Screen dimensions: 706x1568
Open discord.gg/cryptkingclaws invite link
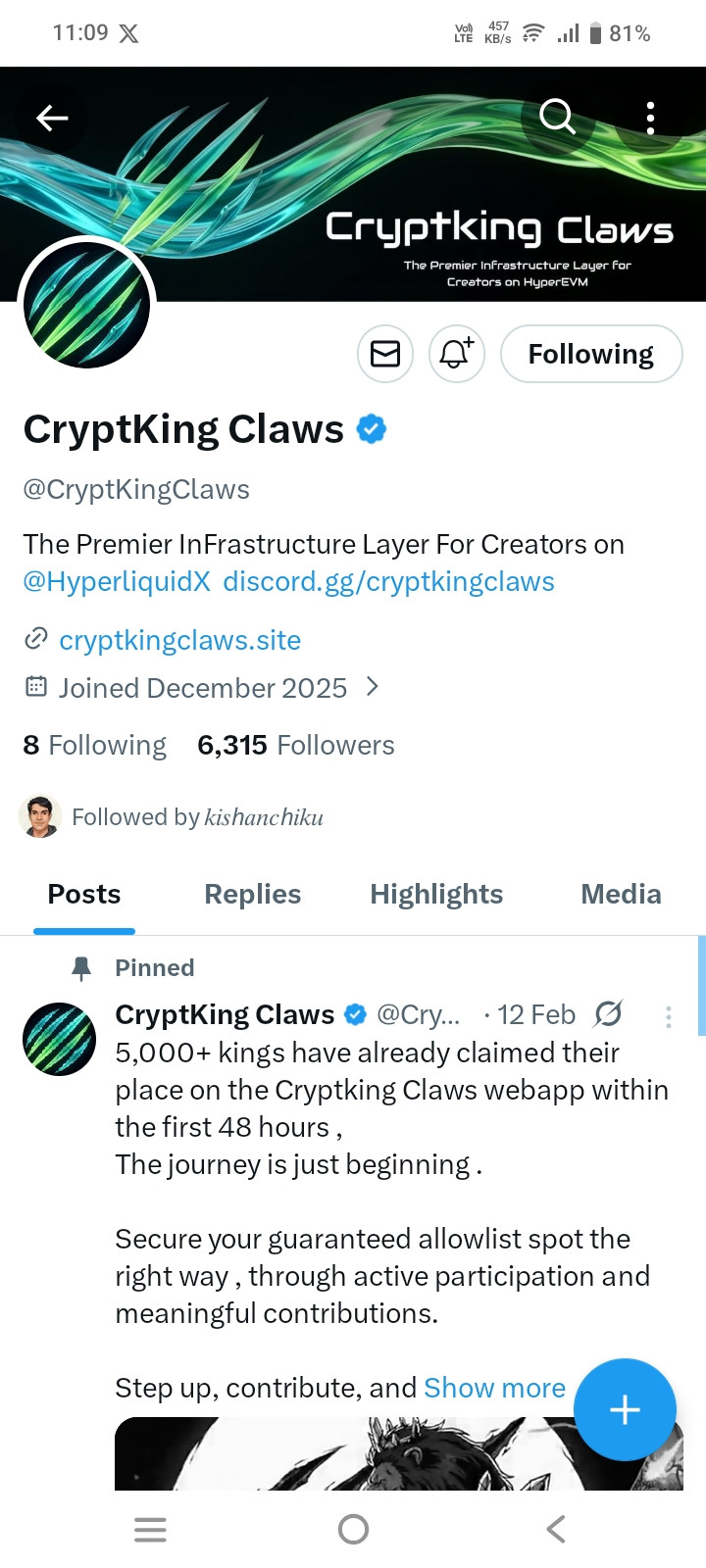coord(388,582)
